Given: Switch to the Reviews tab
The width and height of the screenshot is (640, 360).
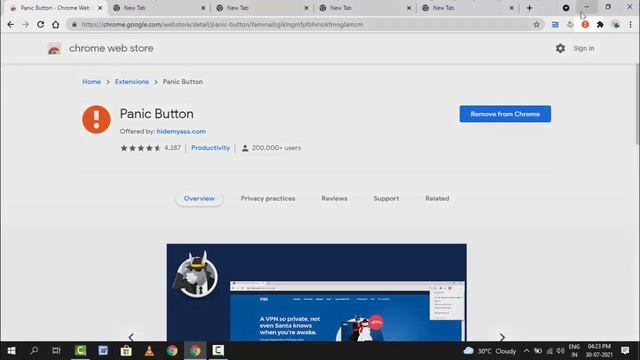Looking at the screenshot, I should click(334, 198).
